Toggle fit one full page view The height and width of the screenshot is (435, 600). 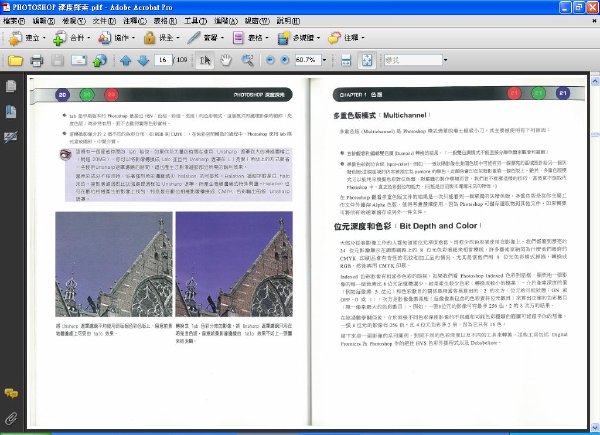click(x=367, y=60)
